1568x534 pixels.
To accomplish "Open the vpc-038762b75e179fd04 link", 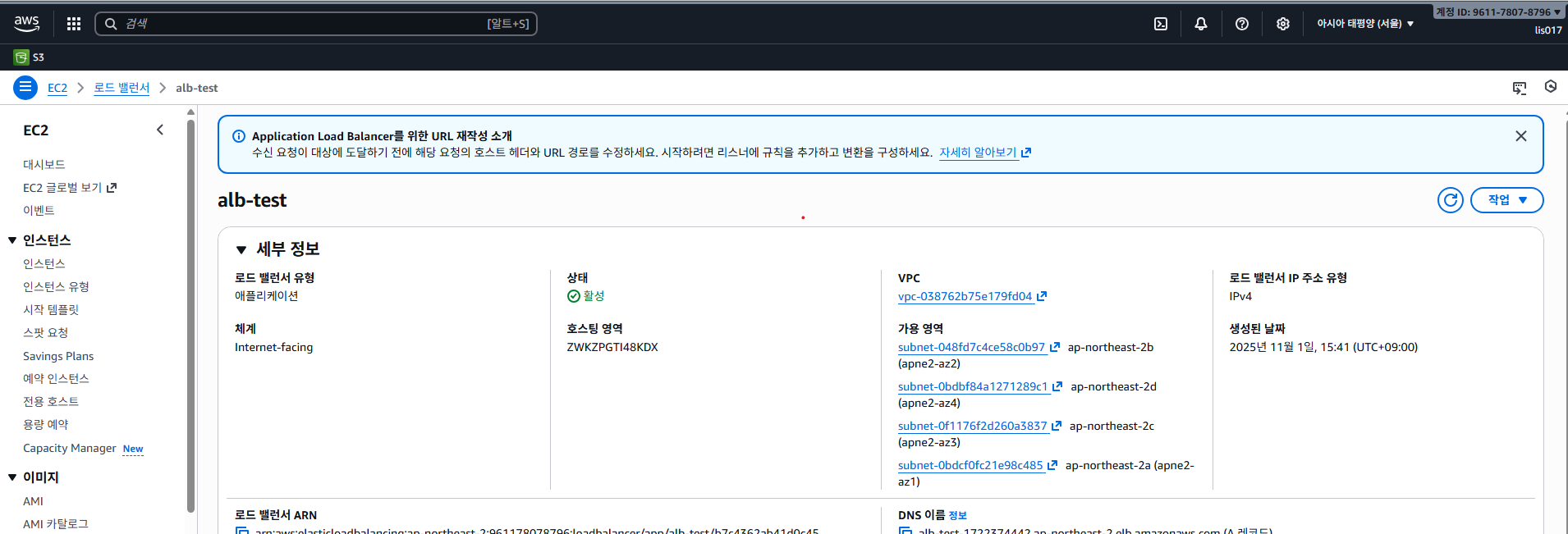I will 965,296.
